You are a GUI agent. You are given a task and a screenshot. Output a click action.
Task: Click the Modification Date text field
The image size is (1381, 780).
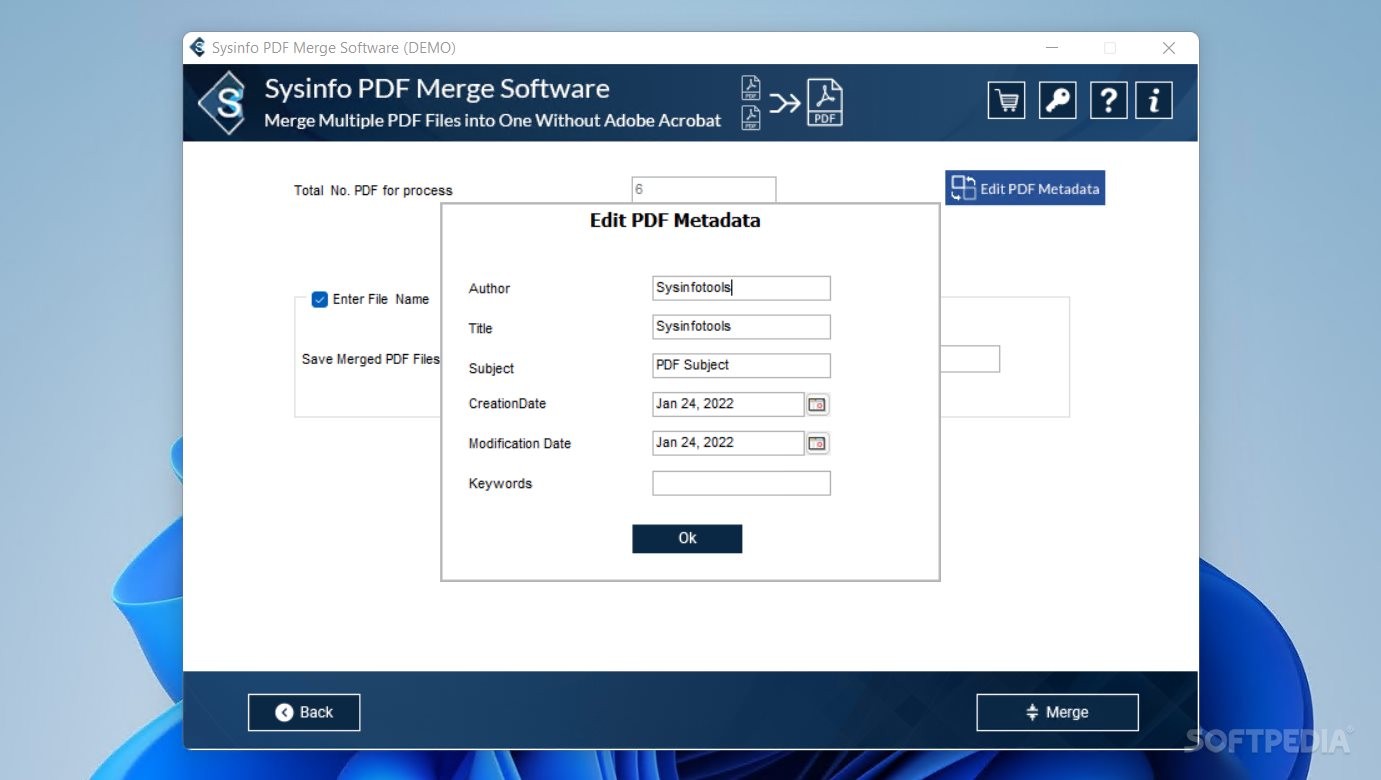tap(728, 443)
